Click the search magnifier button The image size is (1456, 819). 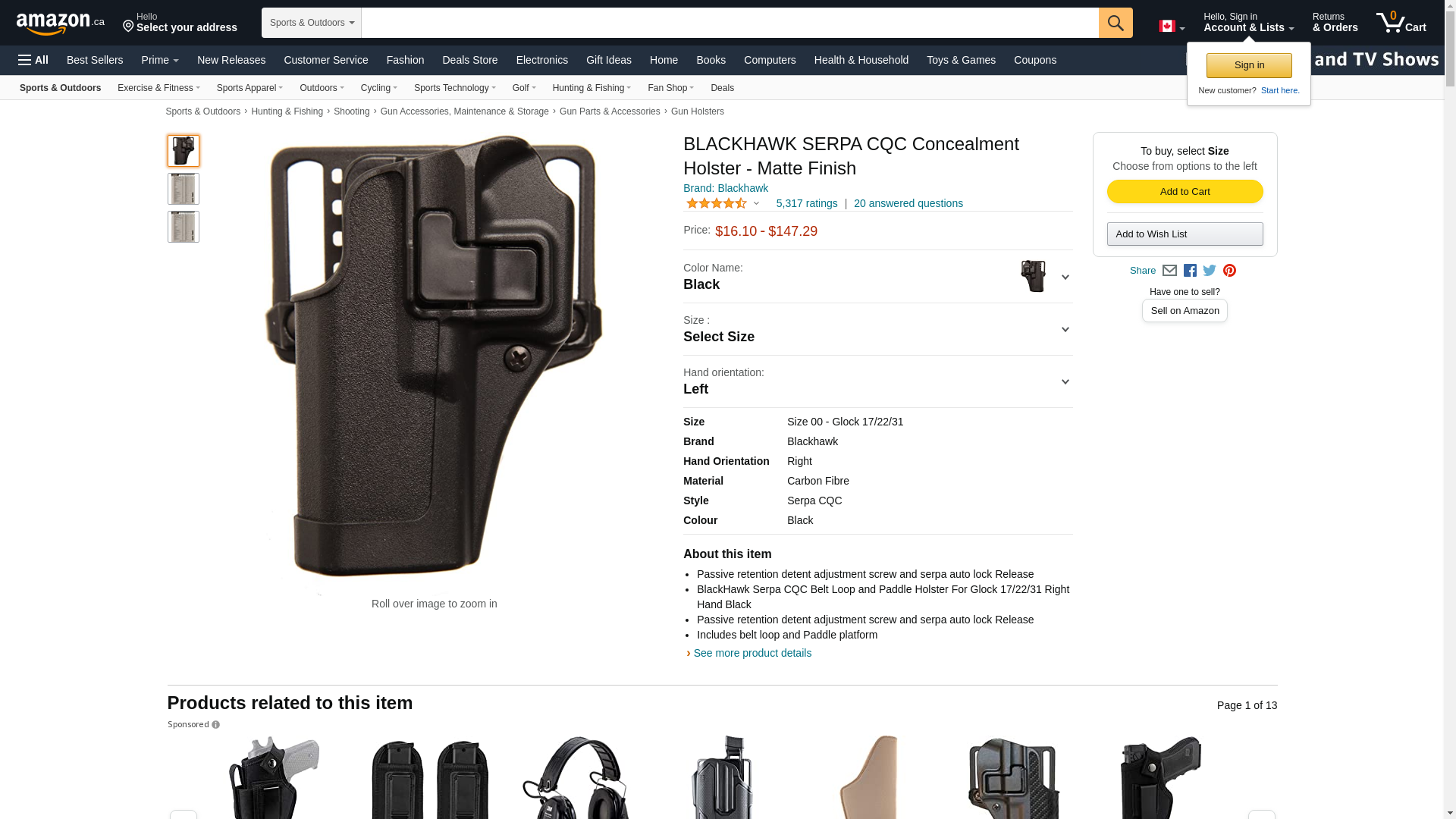tap(1116, 23)
